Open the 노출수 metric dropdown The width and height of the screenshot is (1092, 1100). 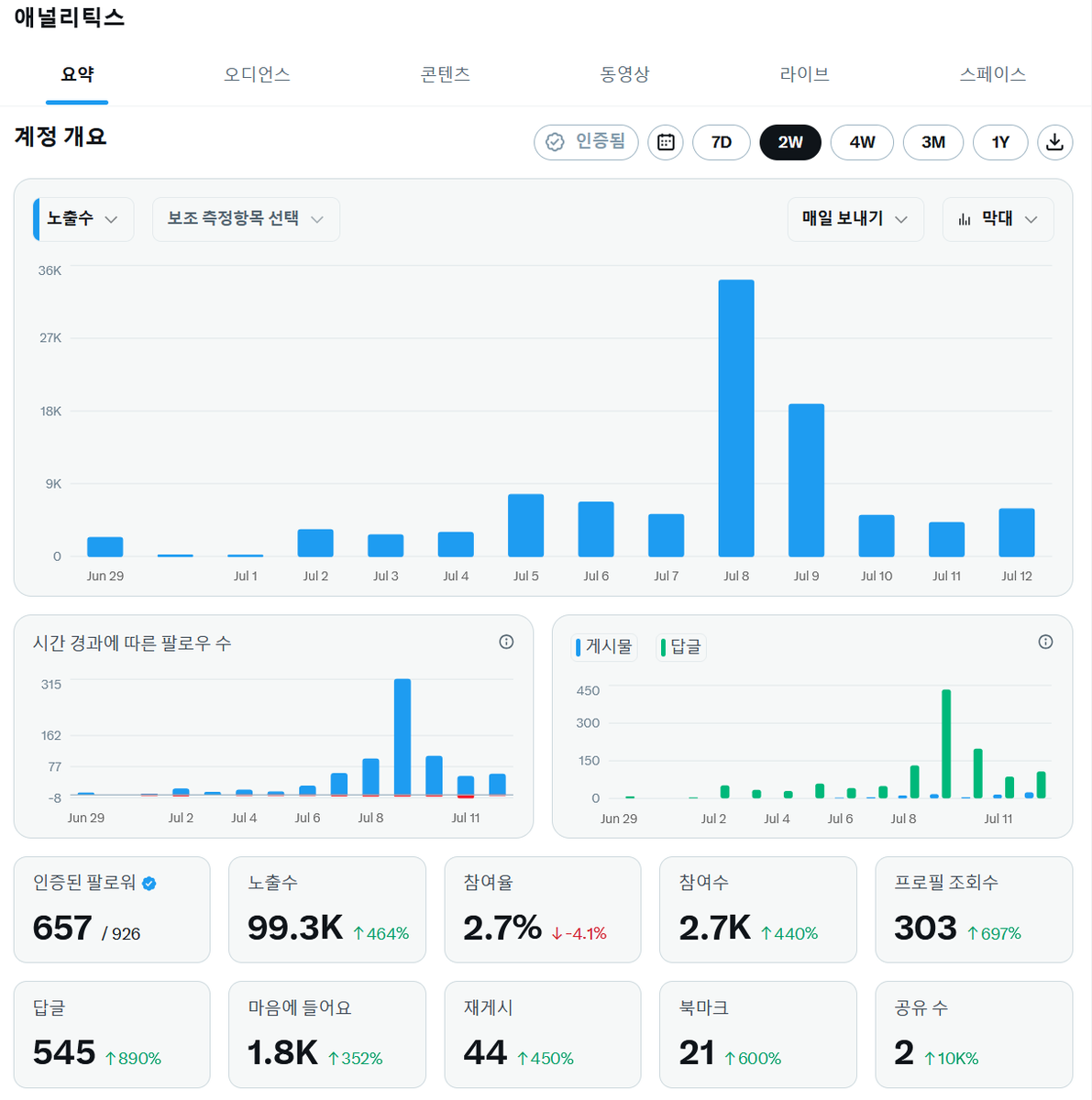click(x=83, y=219)
